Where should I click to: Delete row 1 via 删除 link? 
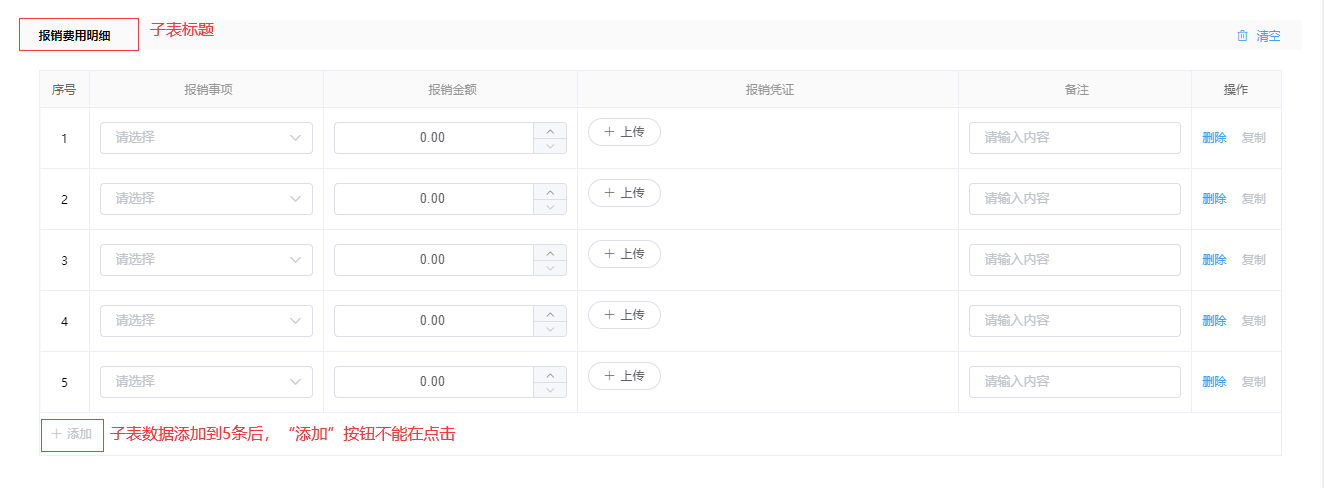coord(1214,138)
